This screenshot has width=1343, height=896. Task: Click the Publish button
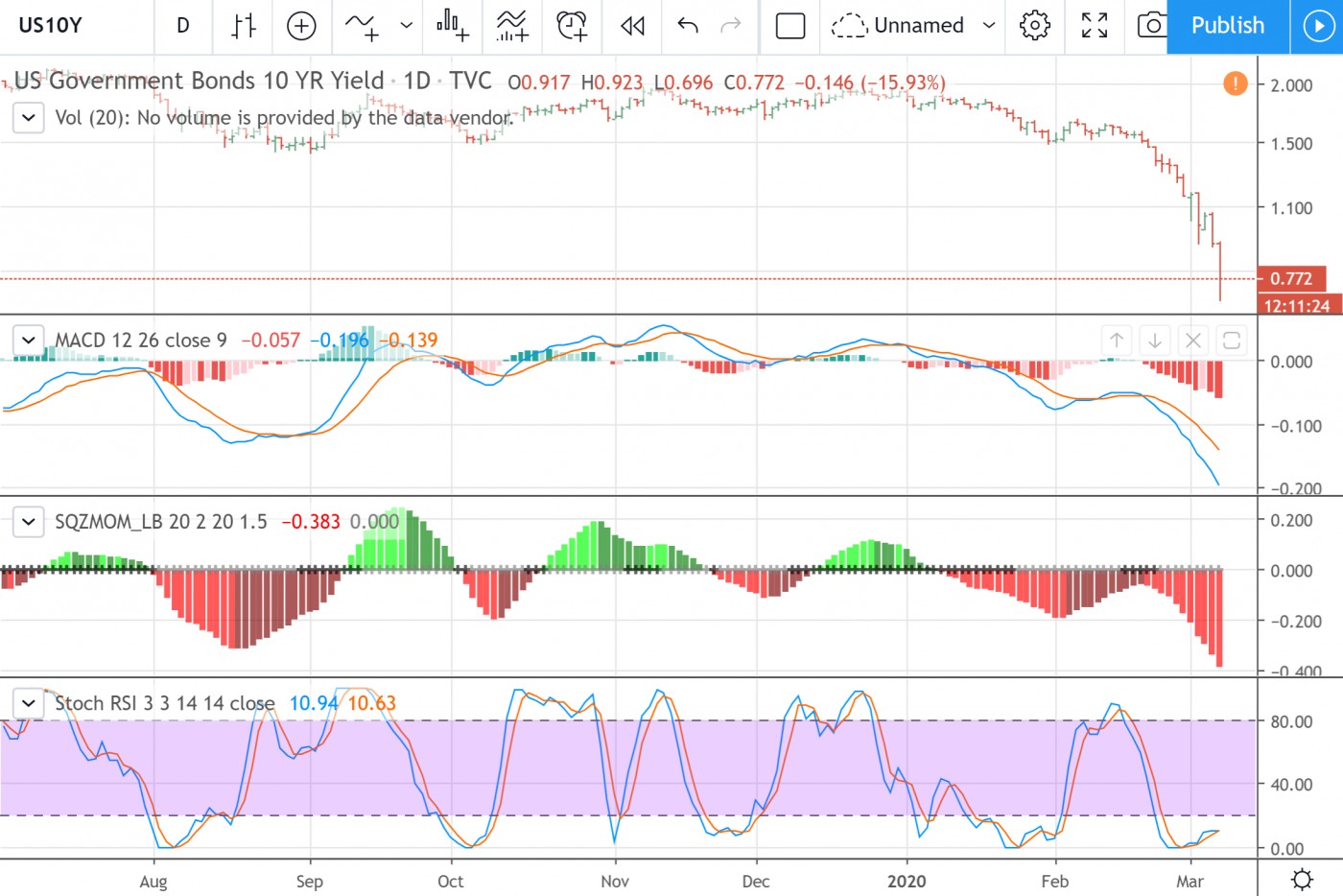click(x=1228, y=26)
